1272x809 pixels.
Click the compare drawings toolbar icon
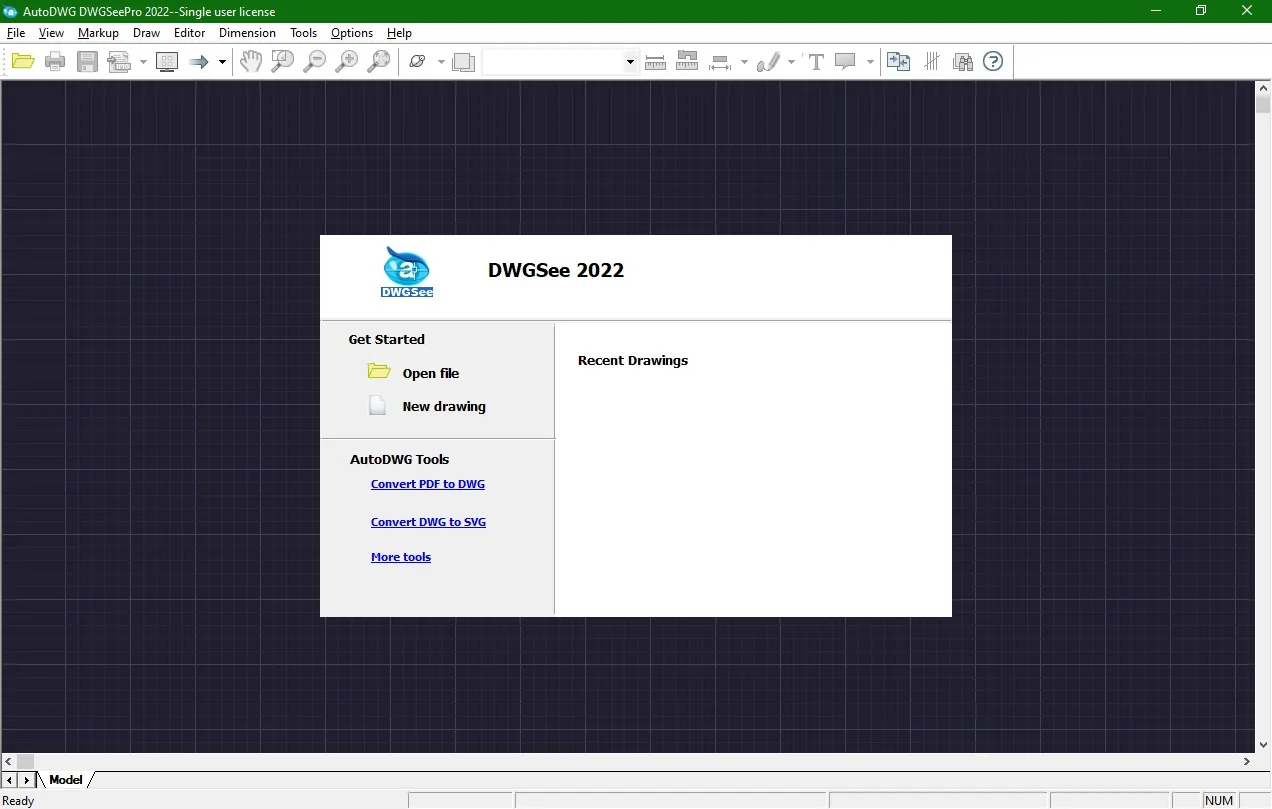(898, 62)
